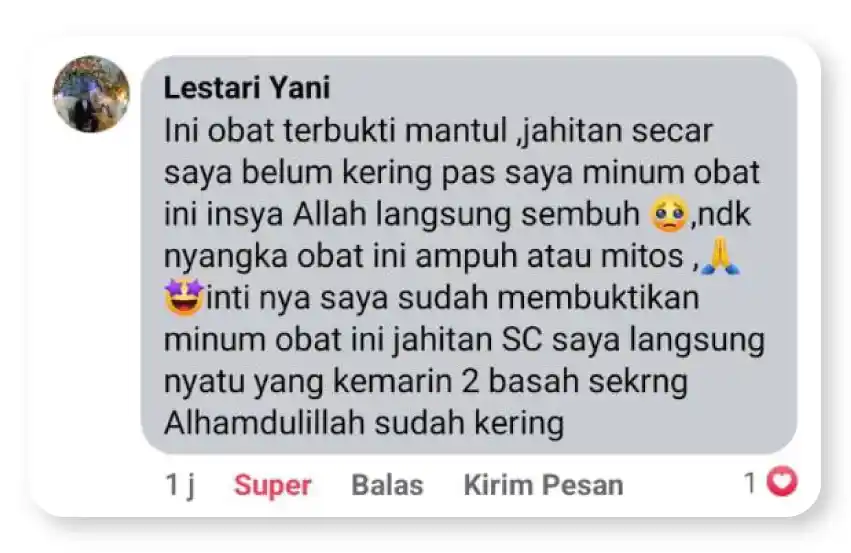Image resolution: width=851 pixels, height=553 pixels.
Task: Click the 1 j comment timestamp
Action: (180, 485)
